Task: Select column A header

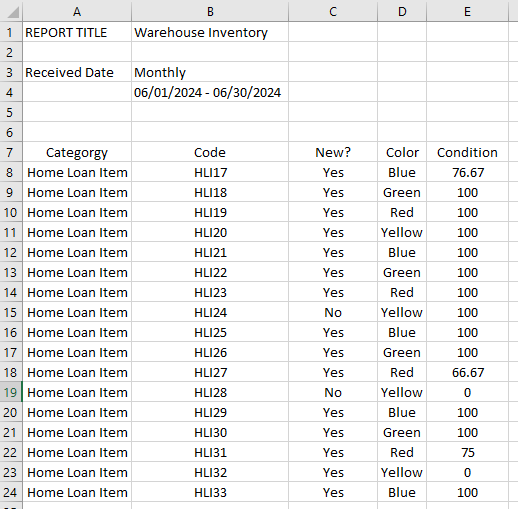Action: pos(77,12)
